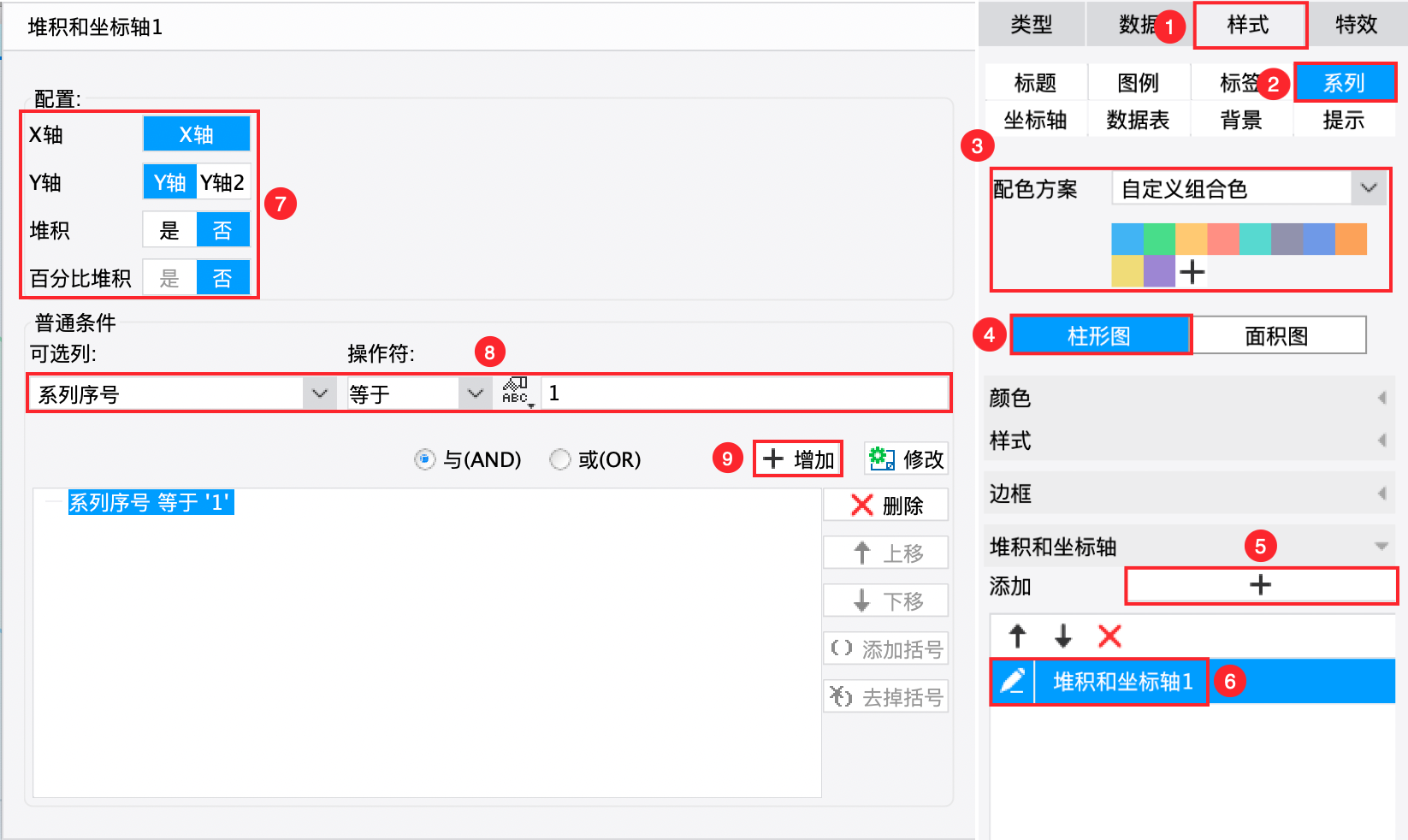Click the 去掉括号 button
This screenshot has width=1408, height=840.
[885, 697]
